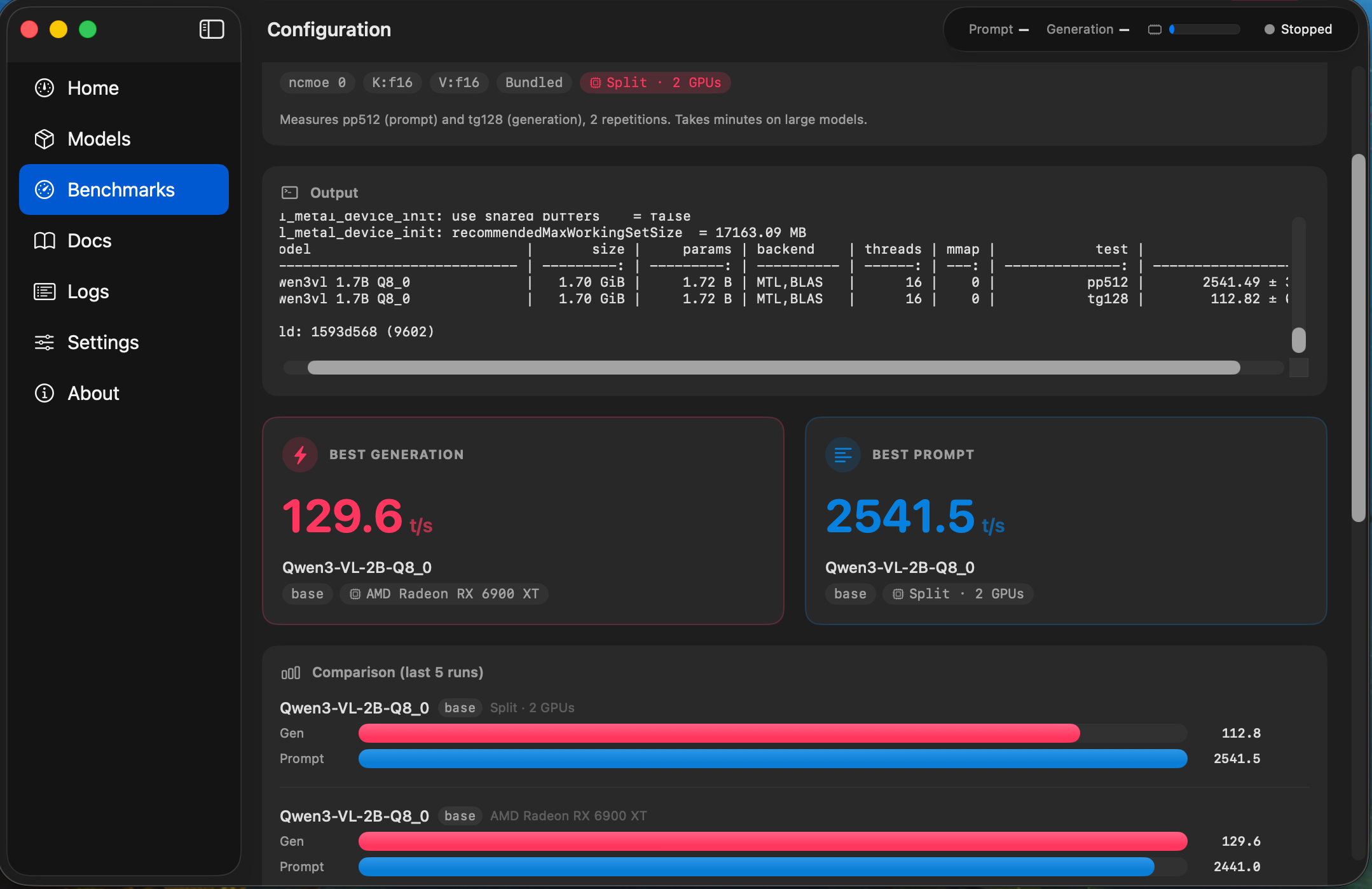View the Logs page

point(124,291)
